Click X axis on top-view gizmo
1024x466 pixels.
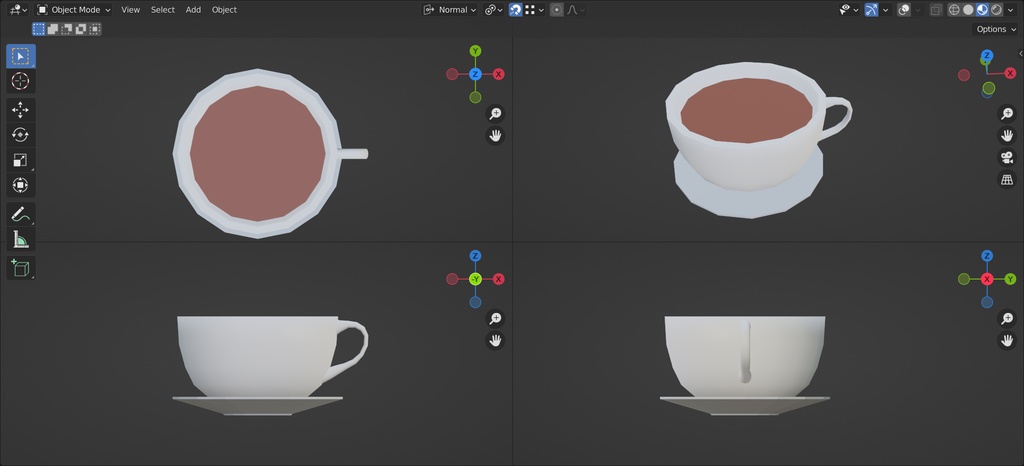[x=498, y=74]
